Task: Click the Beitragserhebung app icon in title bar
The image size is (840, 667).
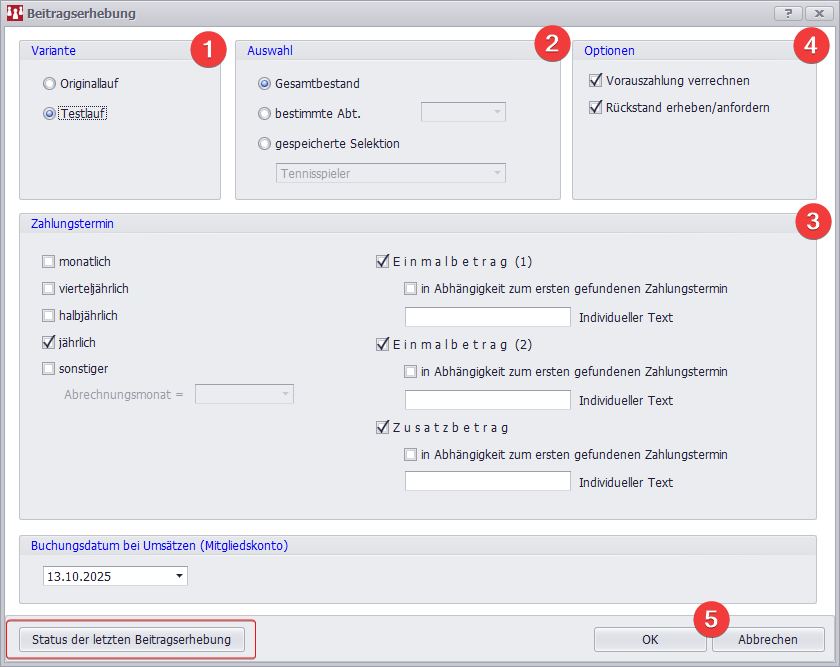Action: (x=15, y=14)
